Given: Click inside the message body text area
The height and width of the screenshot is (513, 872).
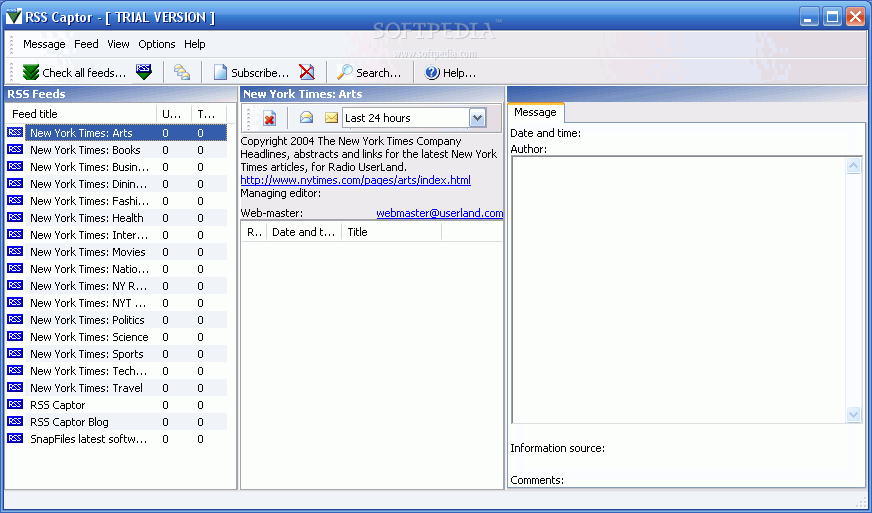Looking at the screenshot, I should pyautogui.click(x=678, y=289).
